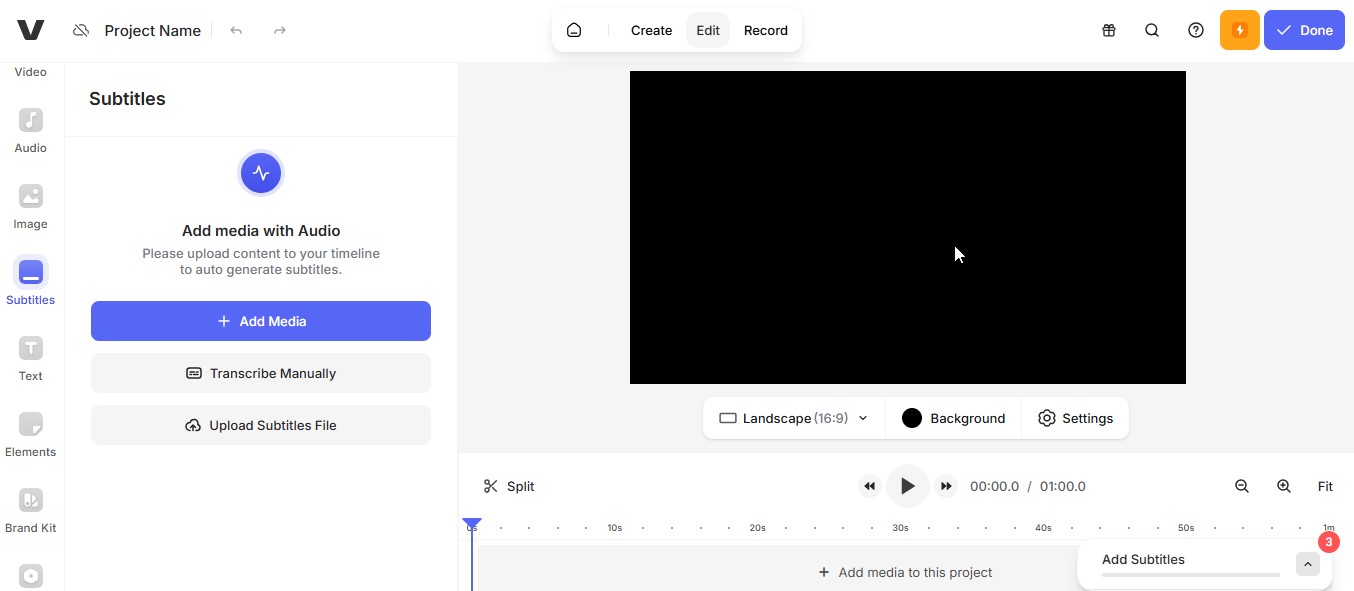Click the Upload Subtitles File button
Image resolution: width=1354 pixels, height=591 pixels.
261,425
